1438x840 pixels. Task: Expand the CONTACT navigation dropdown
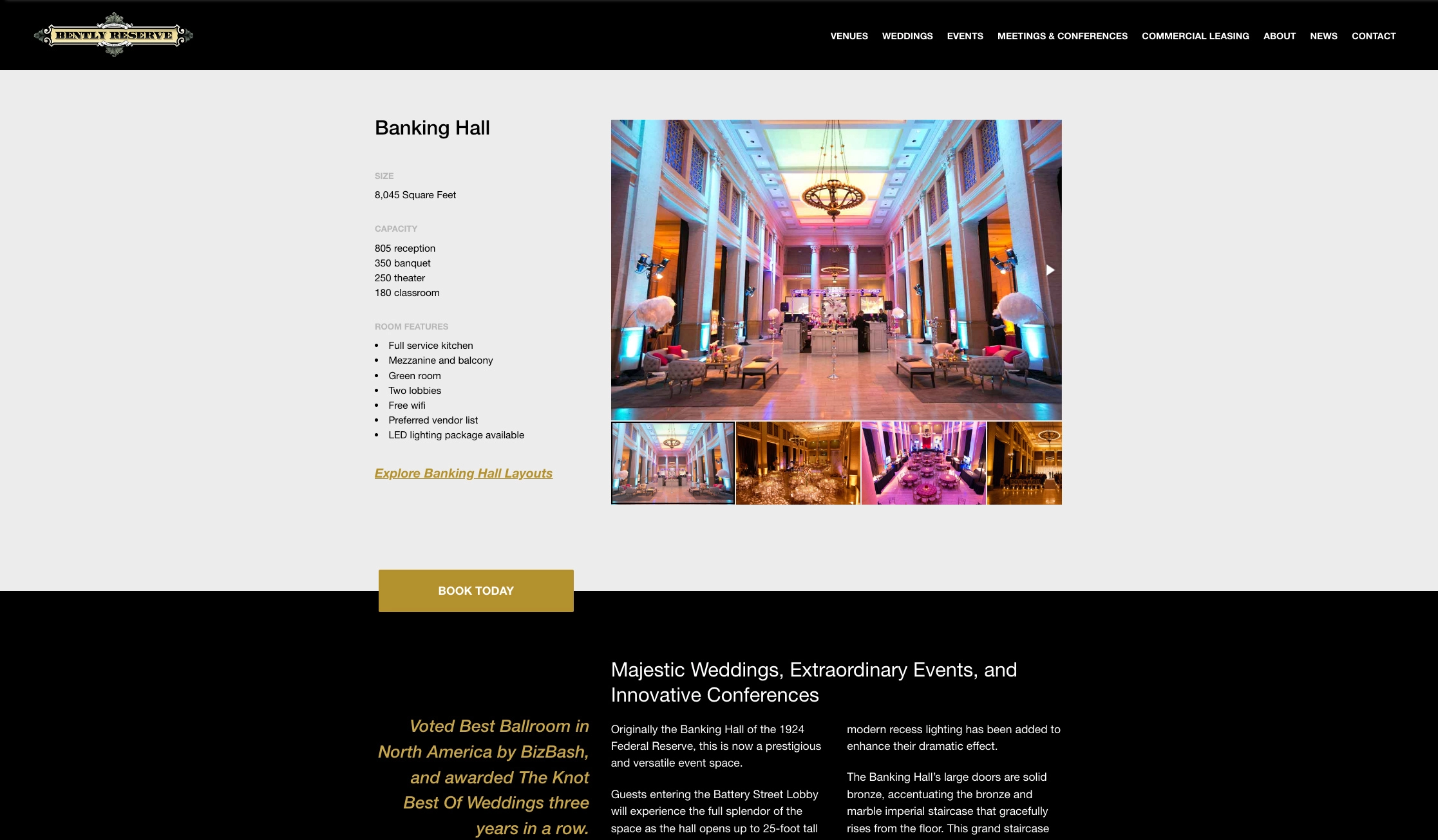(x=1373, y=36)
